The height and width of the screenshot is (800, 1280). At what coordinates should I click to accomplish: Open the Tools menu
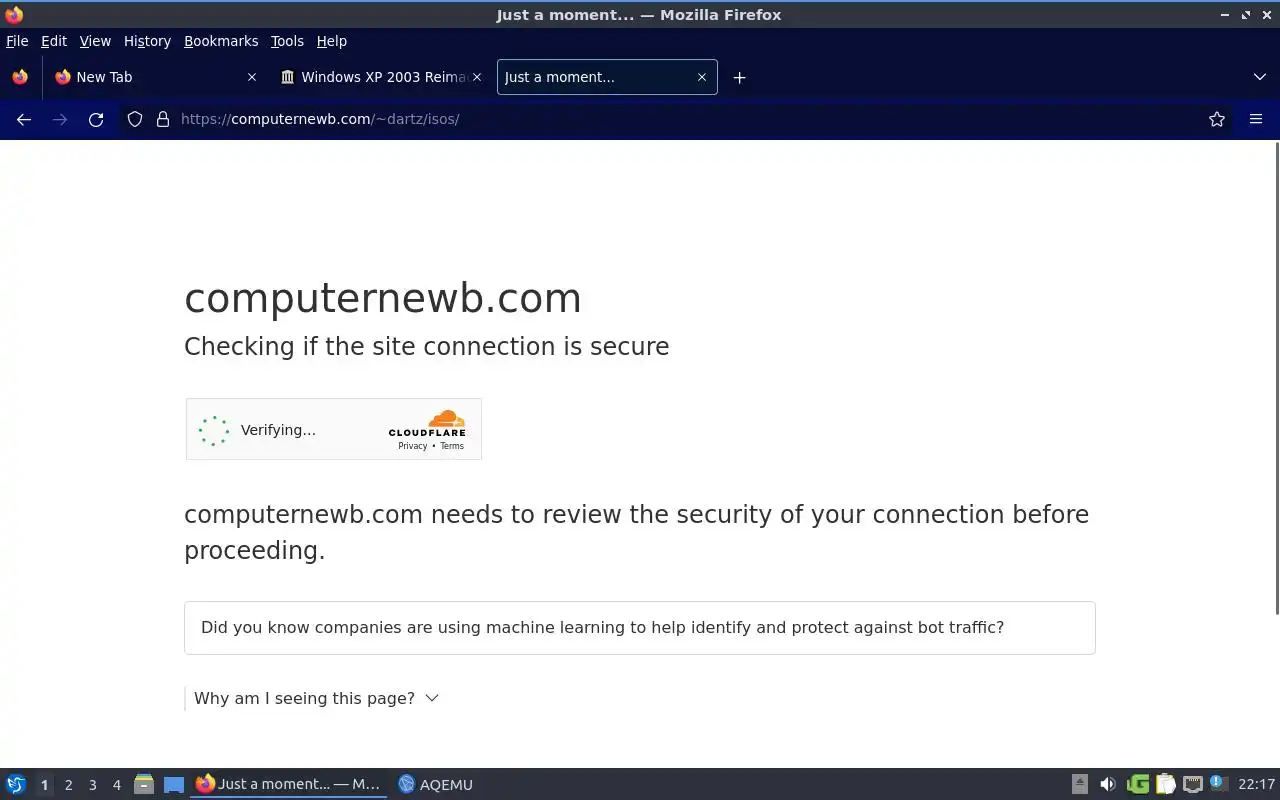[x=287, y=41]
